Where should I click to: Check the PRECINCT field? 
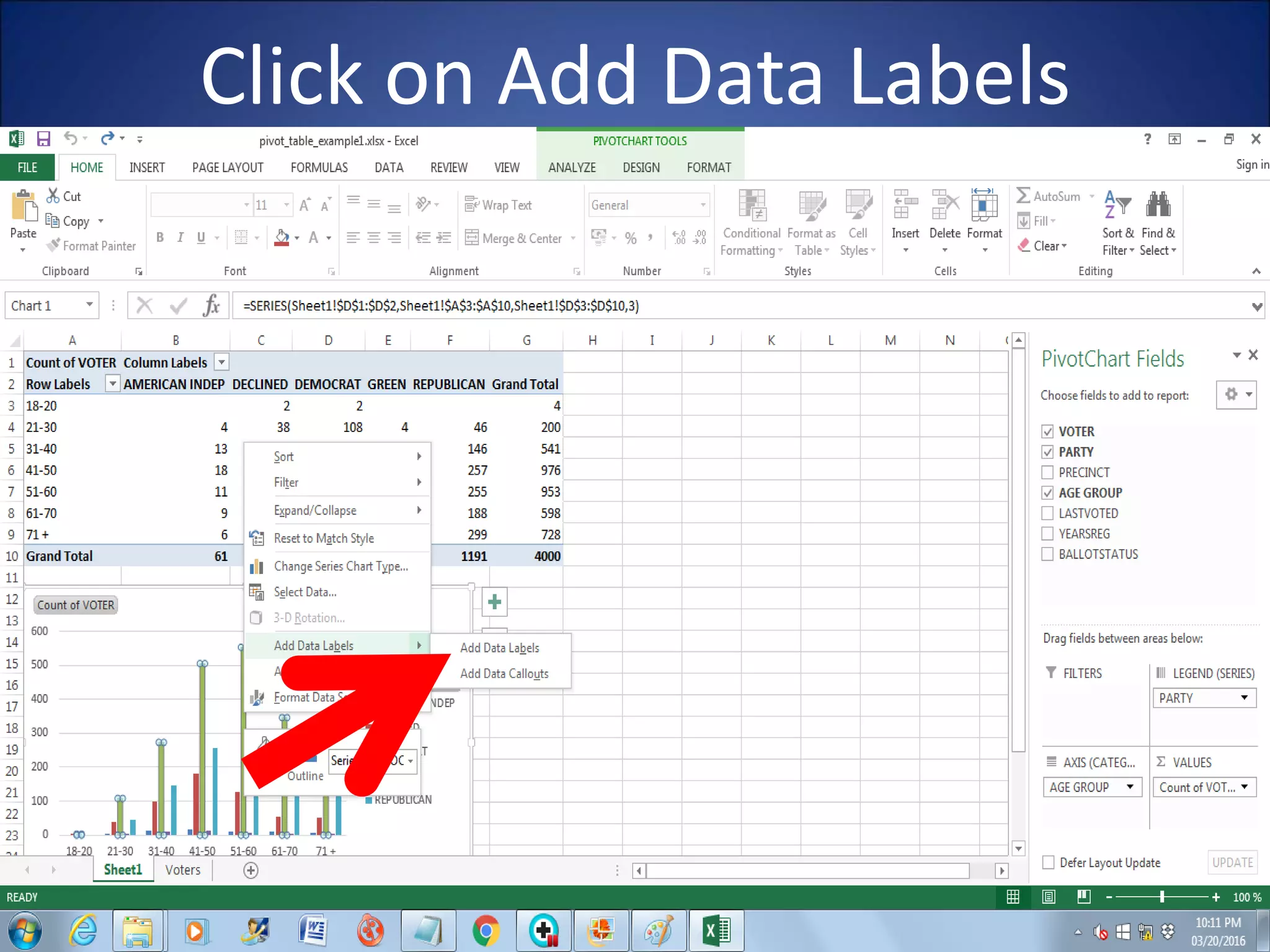tap(1047, 472)
